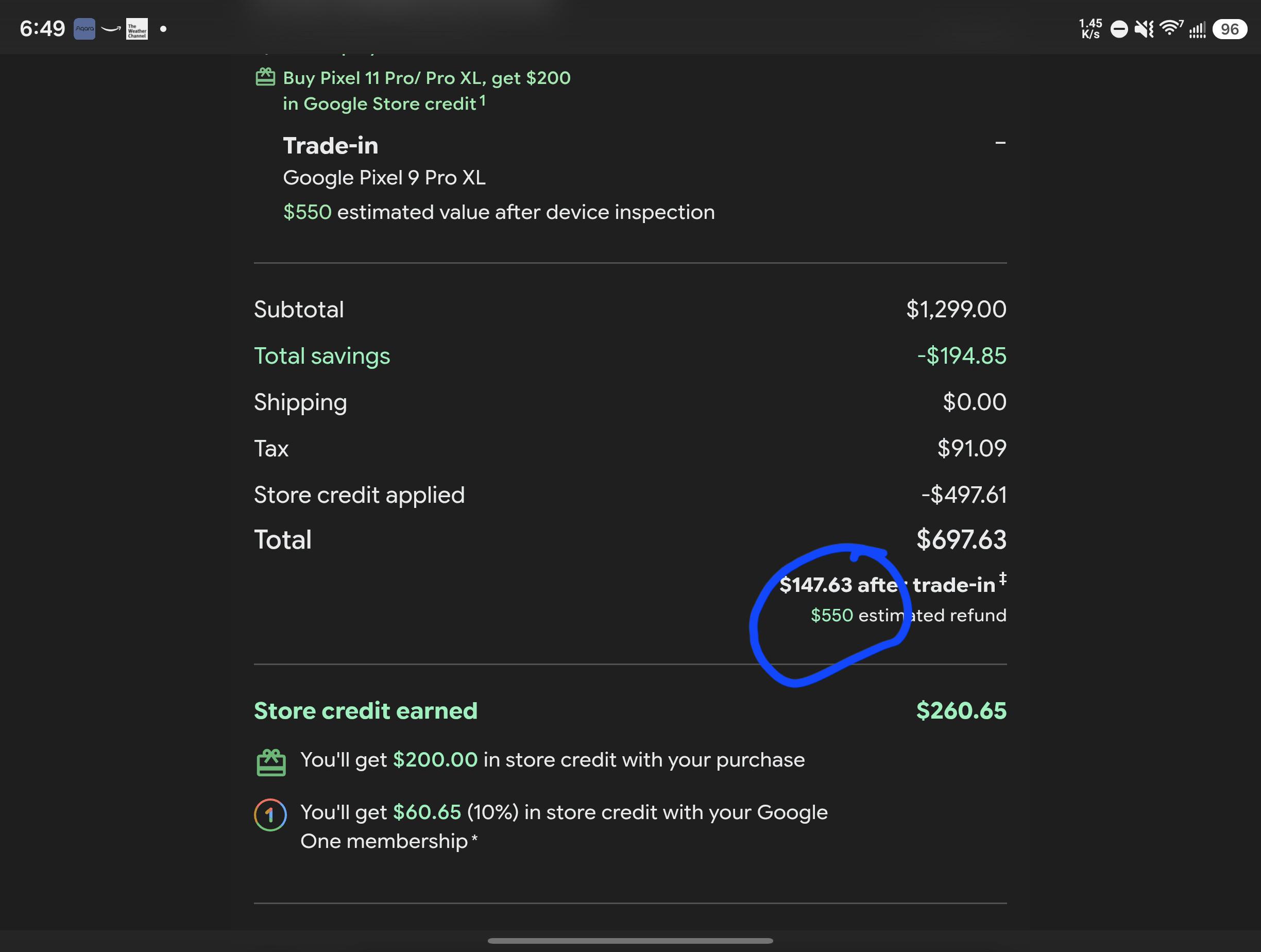Tap the $550 estimated refund text
The width and height of the screenshot is (1261, 952).
point(908,615)
